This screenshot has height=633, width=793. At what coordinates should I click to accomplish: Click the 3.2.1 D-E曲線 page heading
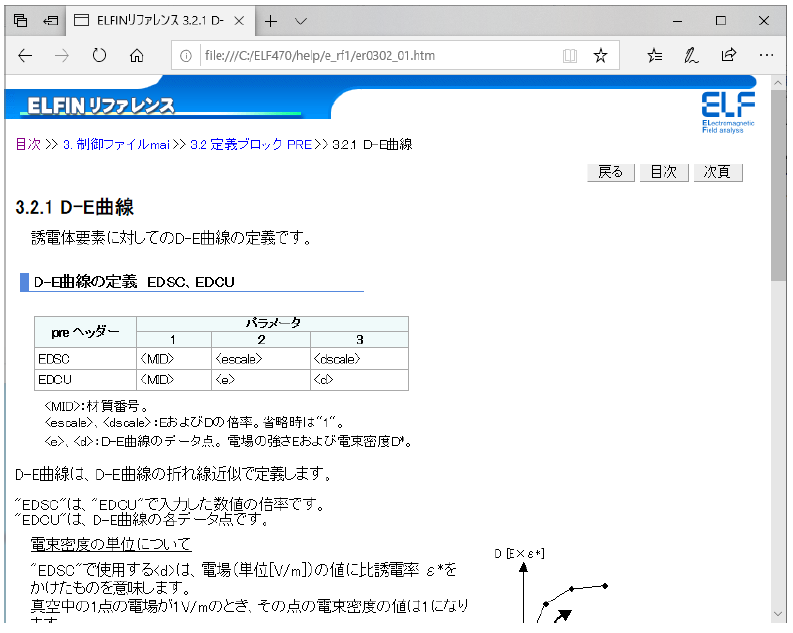pos(75,207)
